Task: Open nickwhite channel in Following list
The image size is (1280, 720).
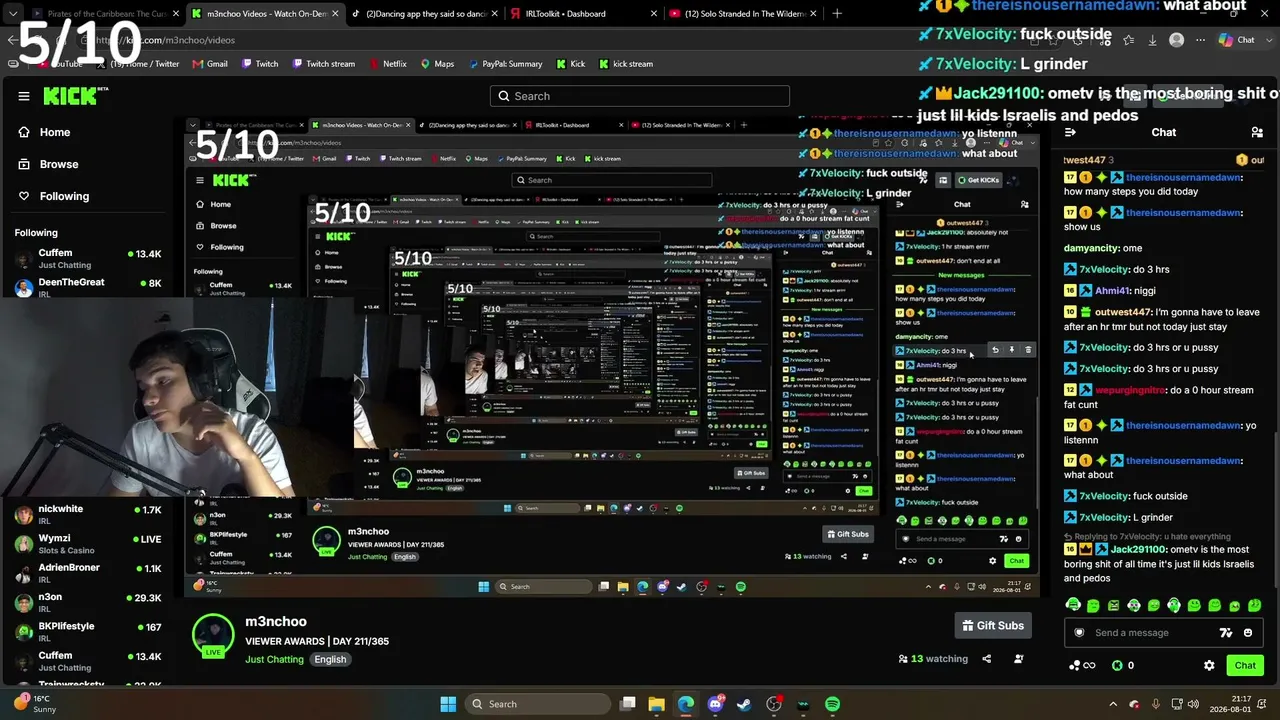Action: [88, 514]
